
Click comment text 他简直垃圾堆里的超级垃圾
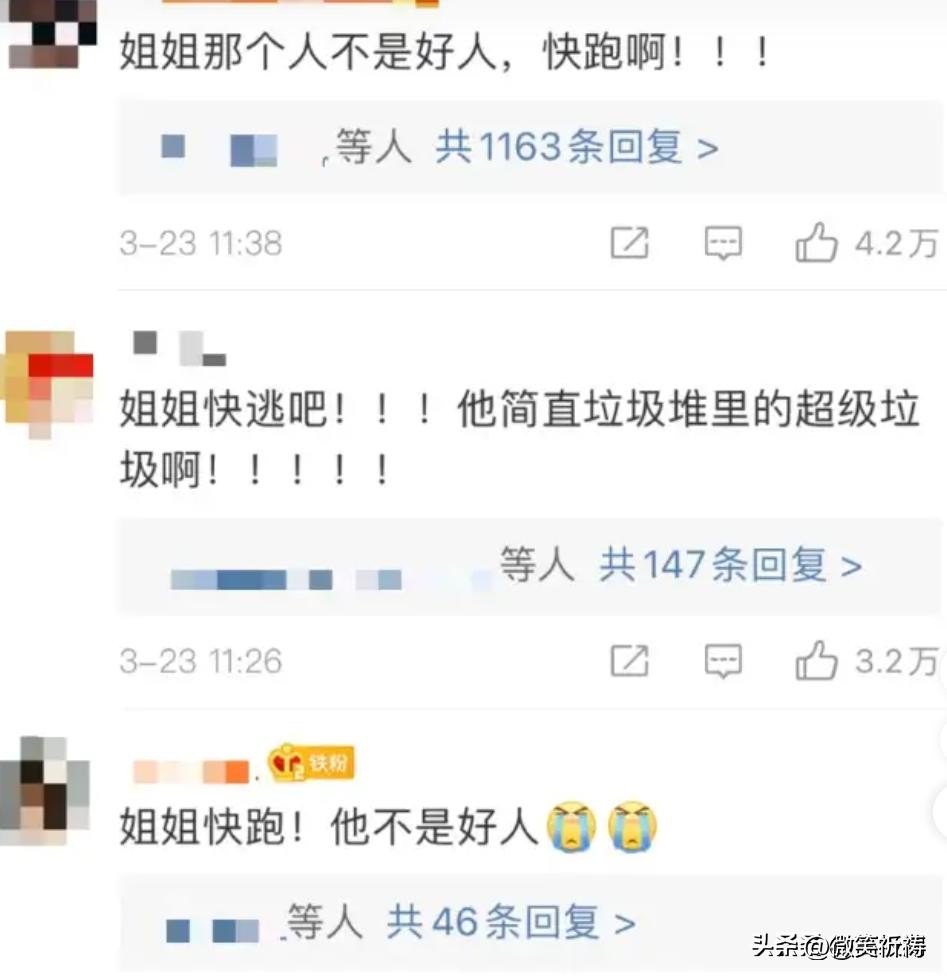(x=689, y=411)
